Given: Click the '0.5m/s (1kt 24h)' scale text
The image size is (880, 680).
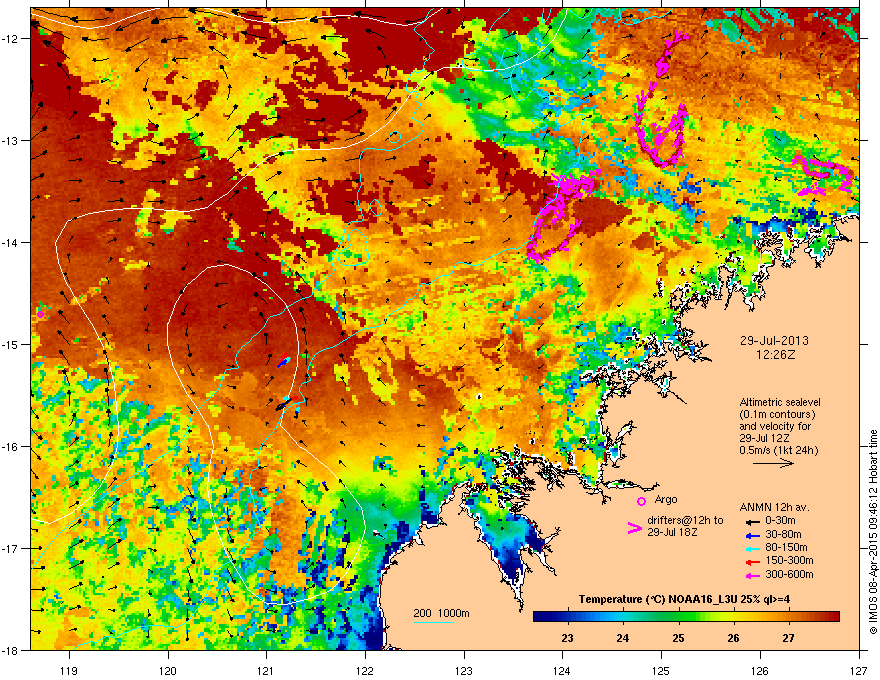Looking at the screenshot, I should pyautogui.click(x=778, y=450).
